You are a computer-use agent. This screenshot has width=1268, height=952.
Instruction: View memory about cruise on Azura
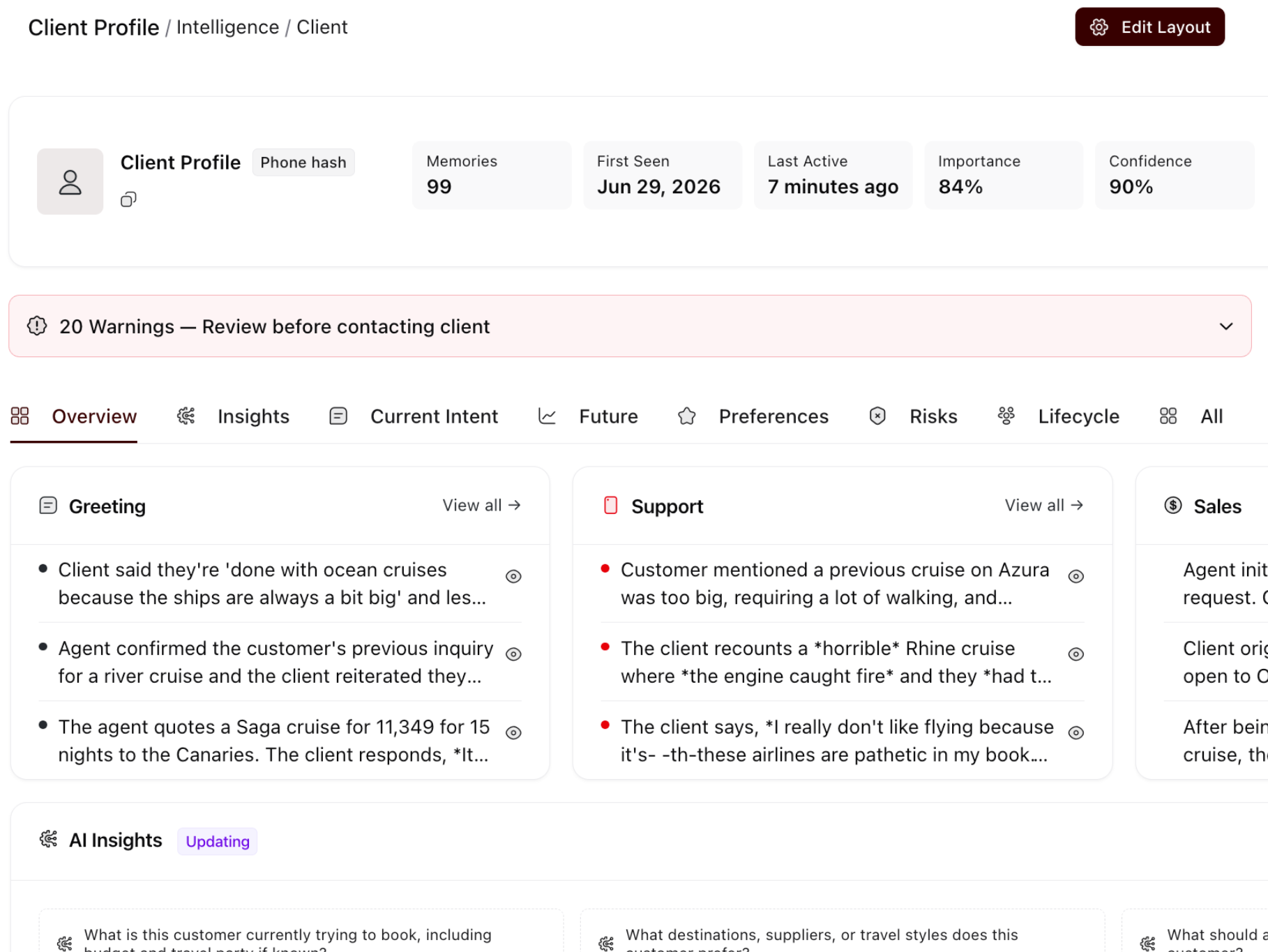1076,576
